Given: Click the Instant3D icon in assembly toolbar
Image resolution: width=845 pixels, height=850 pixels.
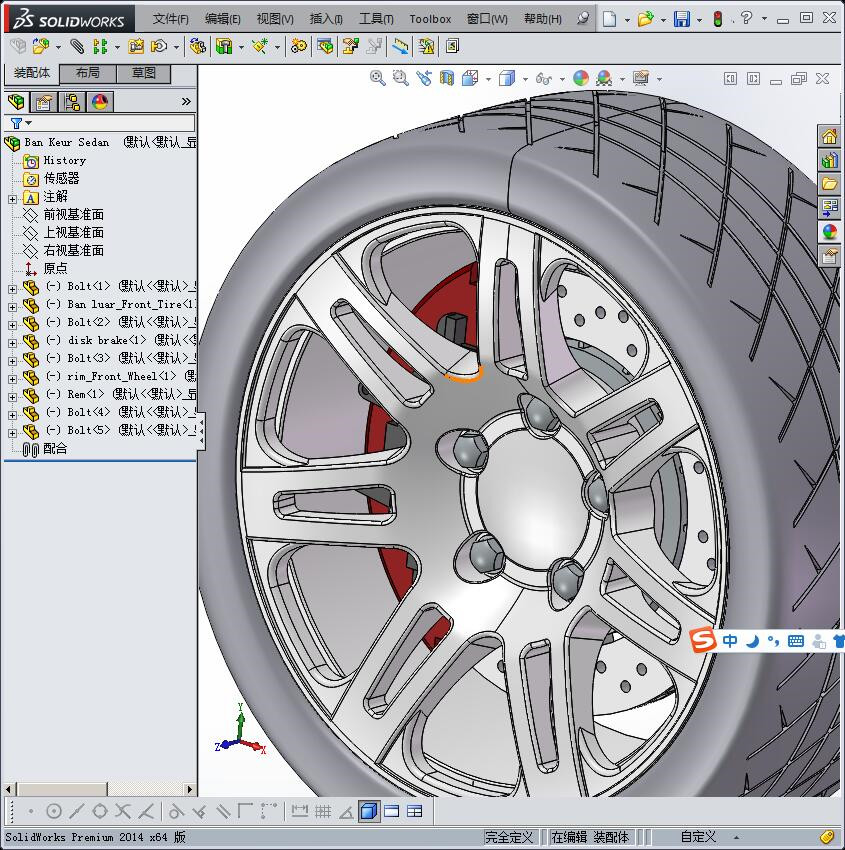Looking at the screenshot, I should (453, 47).
